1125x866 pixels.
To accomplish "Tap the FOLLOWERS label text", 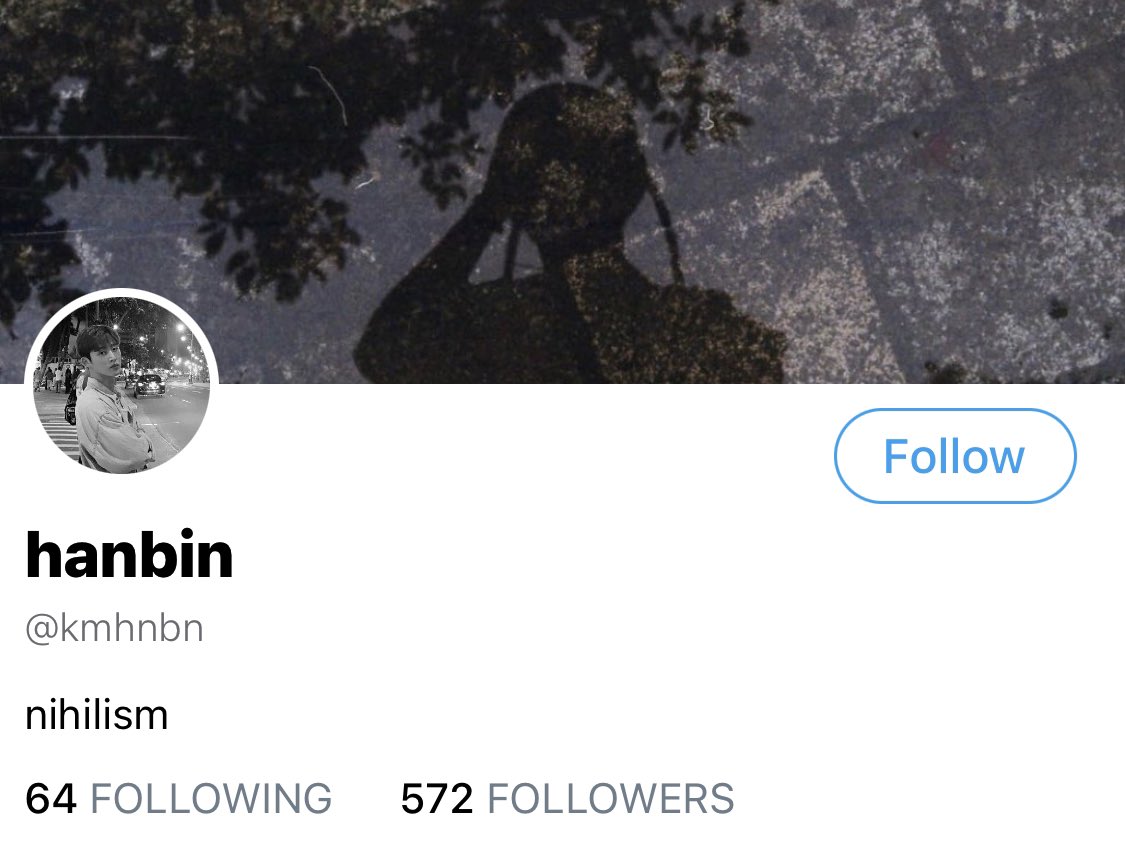I will pos(611,799).
